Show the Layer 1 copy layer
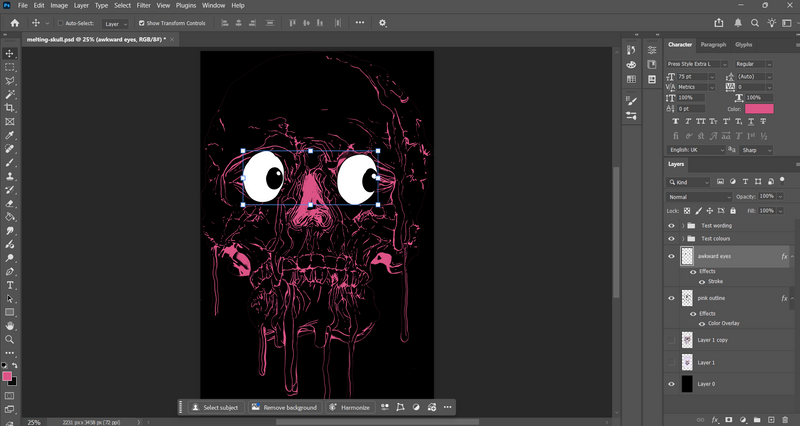800x426 pixels. (x=671, y=340)
